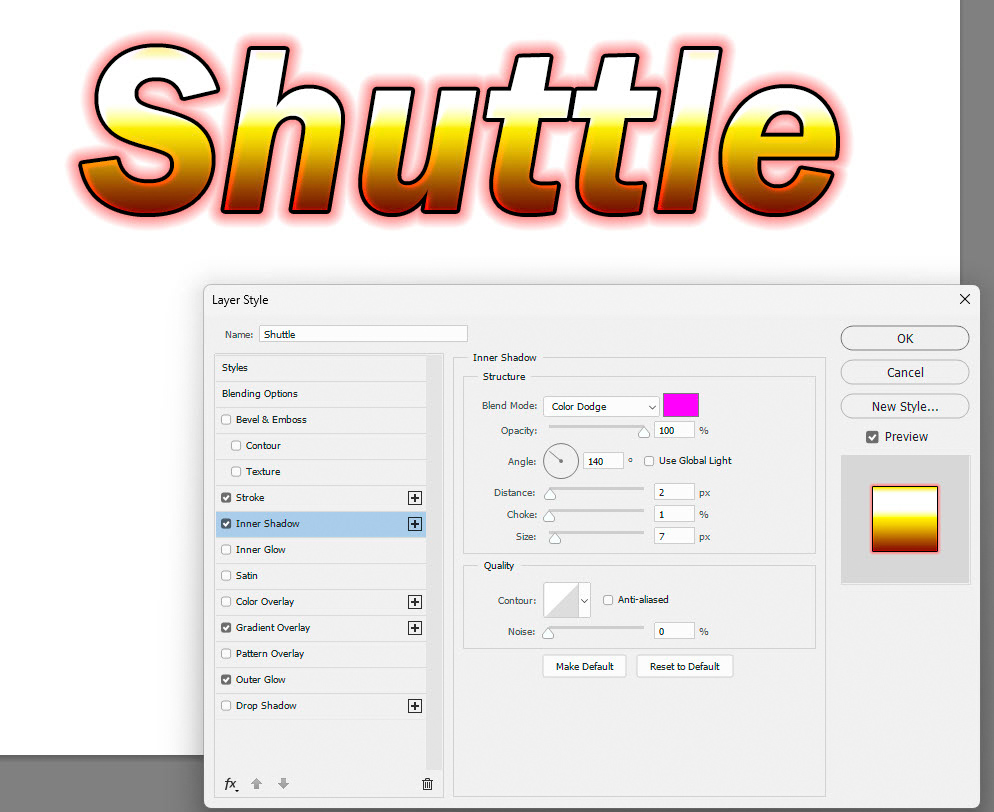
Task: Add another Inner Shadow via its plus icon
Action: click(415, 523)
